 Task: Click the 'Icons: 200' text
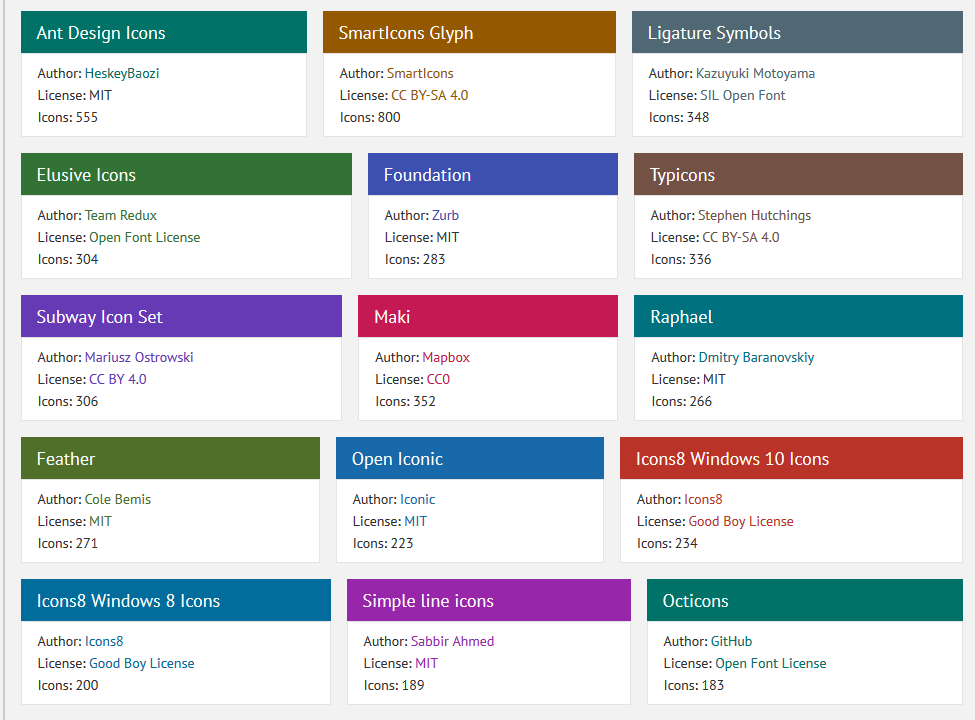[x=68, y=685]
